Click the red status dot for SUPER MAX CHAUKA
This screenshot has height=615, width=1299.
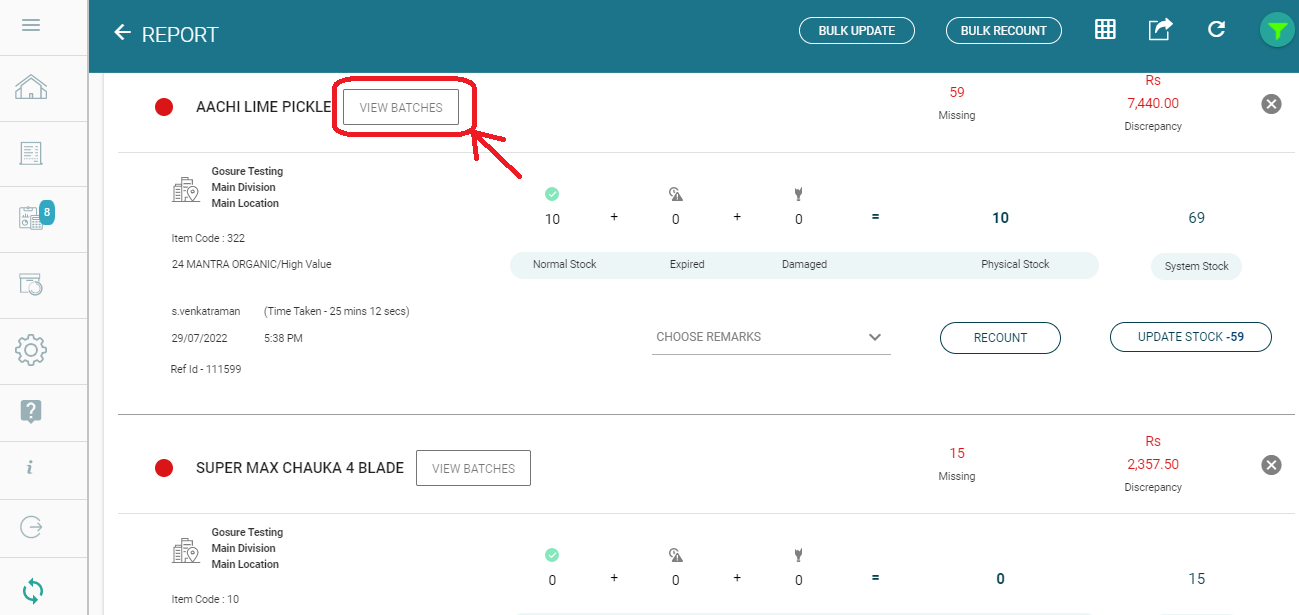pyautogui.click(x=165, y=468)
